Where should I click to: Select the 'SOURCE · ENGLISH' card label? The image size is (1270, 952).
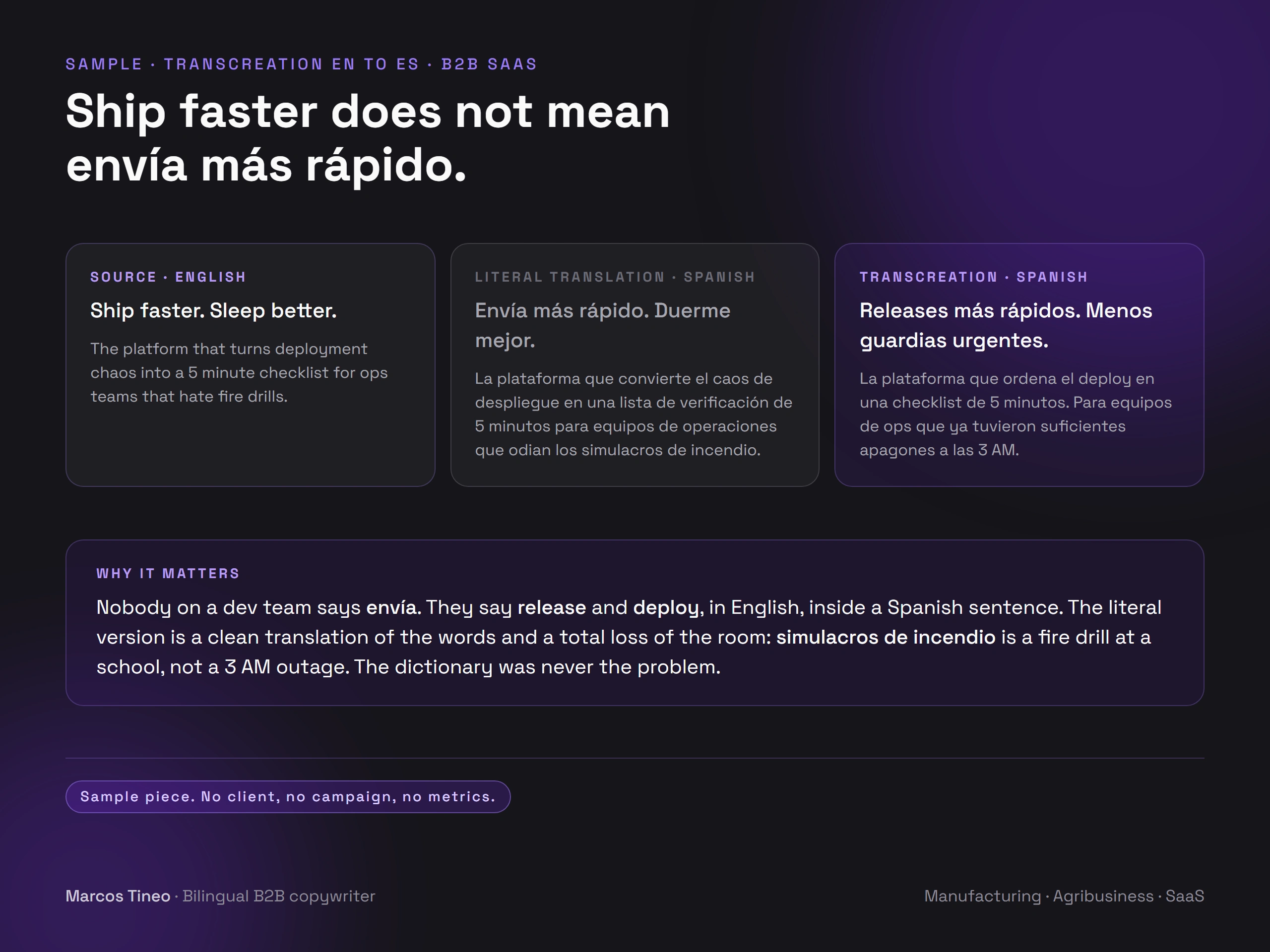point(168,277)
